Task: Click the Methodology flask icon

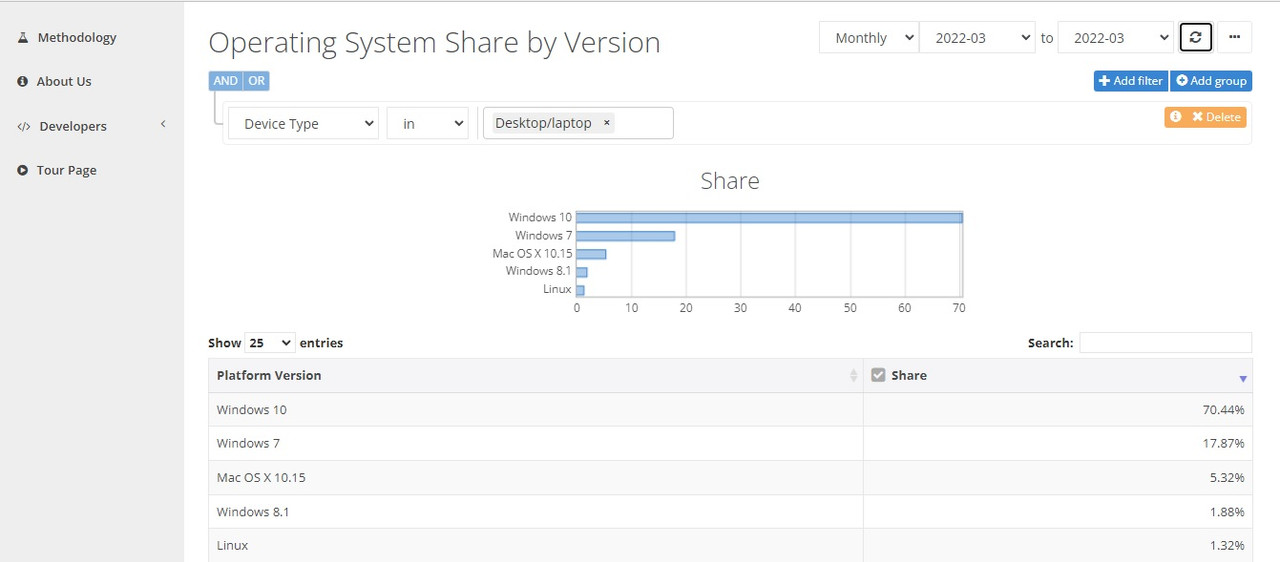Action: (23, 37)
